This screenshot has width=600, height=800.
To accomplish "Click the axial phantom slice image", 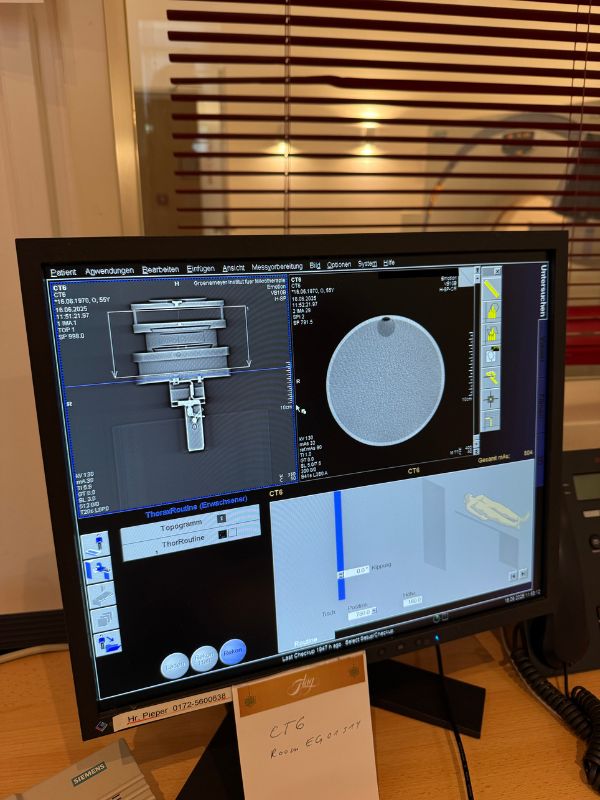I will coord(385,380).
